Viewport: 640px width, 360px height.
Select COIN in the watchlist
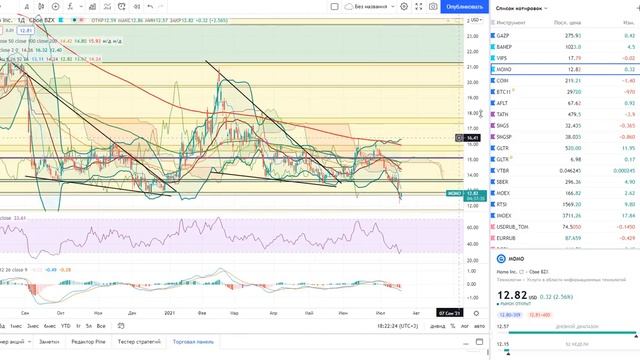pos(565,81)
